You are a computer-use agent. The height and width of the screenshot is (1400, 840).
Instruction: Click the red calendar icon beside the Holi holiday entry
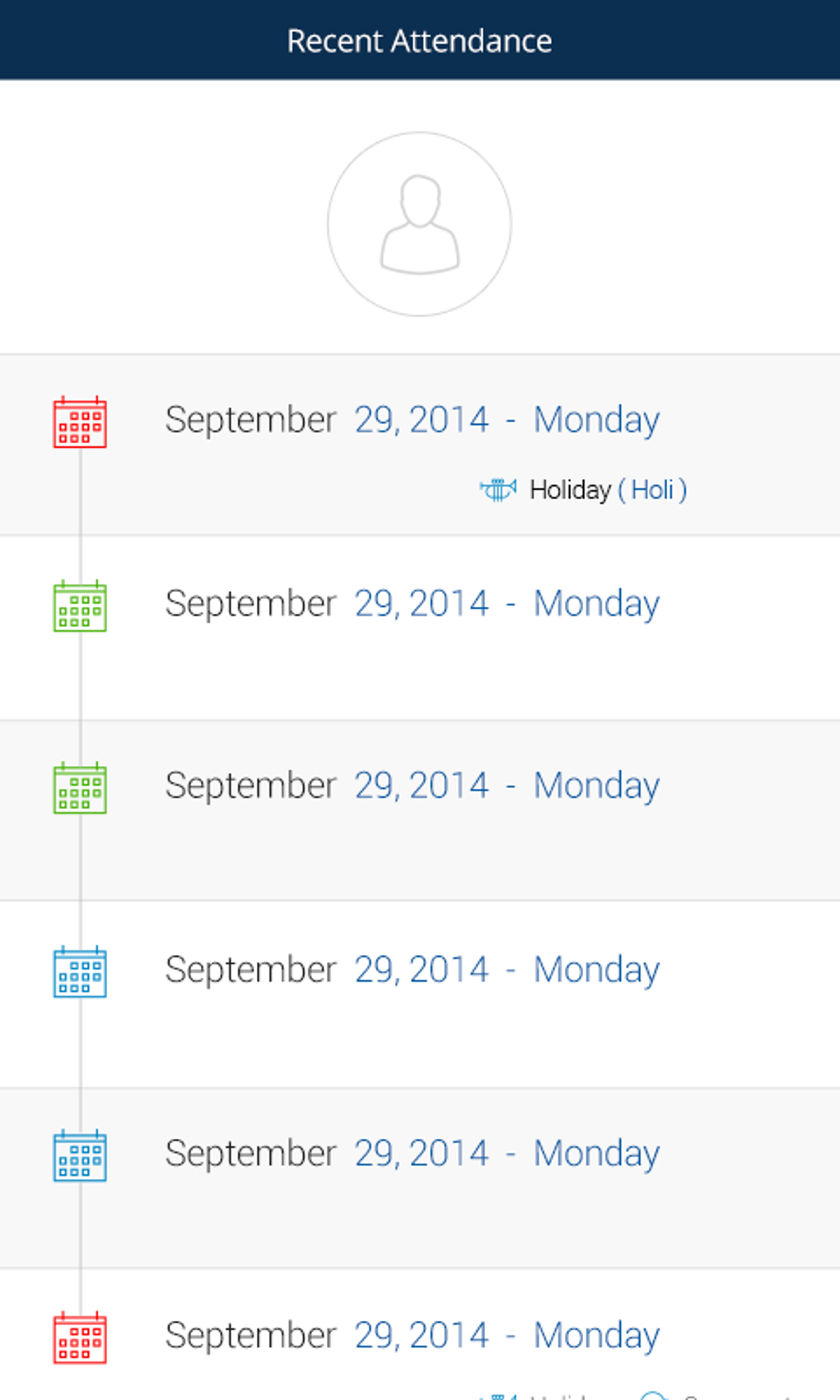80,422
